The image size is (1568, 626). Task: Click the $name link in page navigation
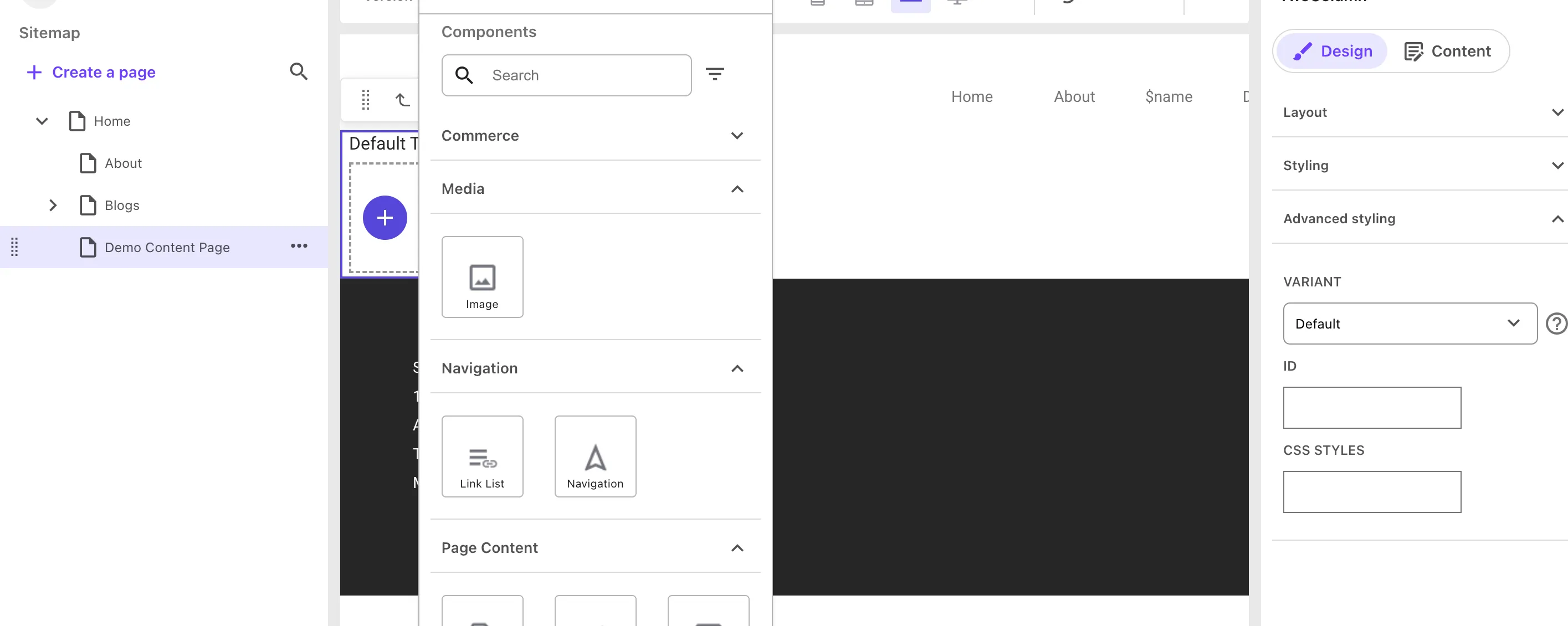click(x=1168, y=97)
